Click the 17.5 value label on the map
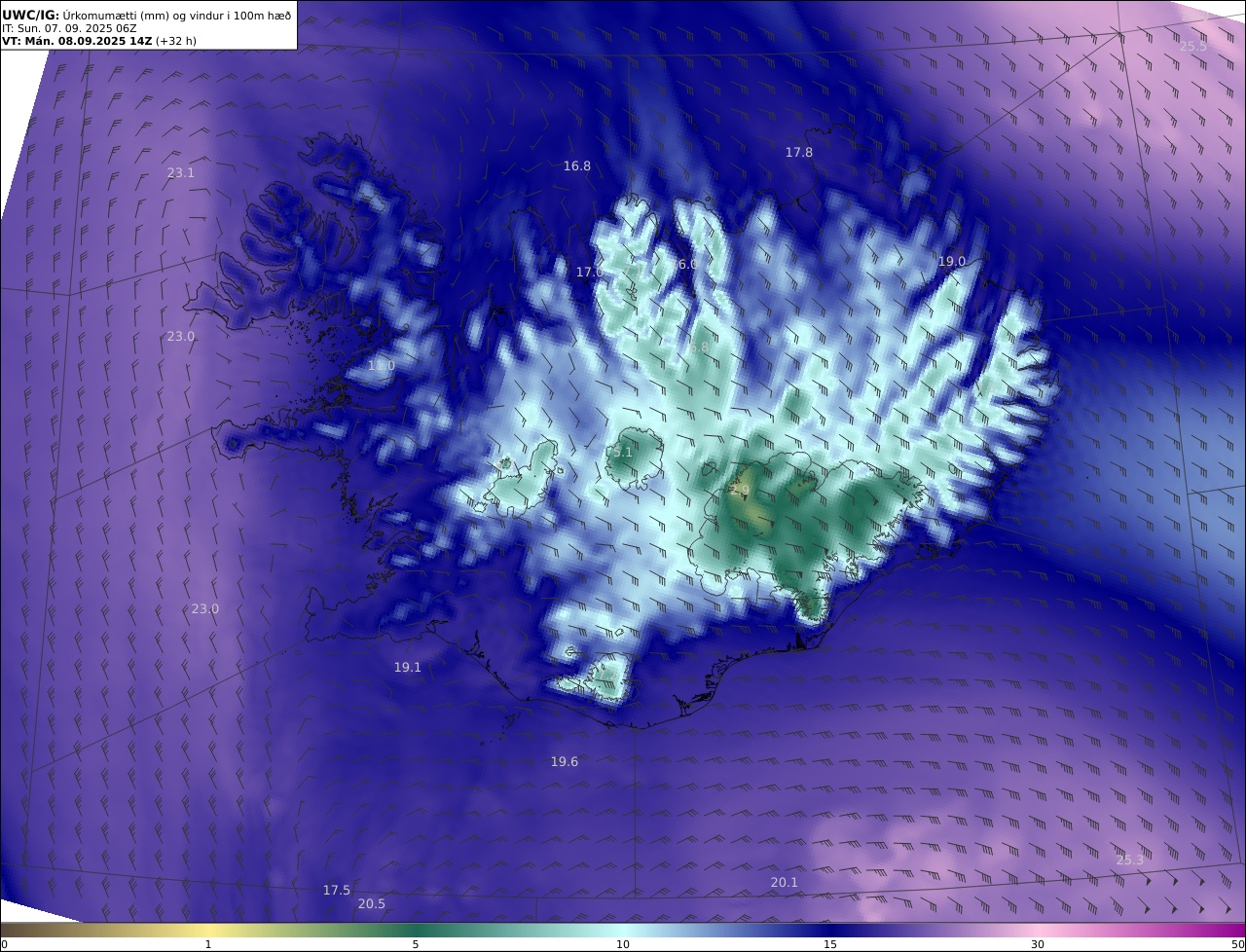The width and height of the screenshot is (1246, 952). point(337,891)
